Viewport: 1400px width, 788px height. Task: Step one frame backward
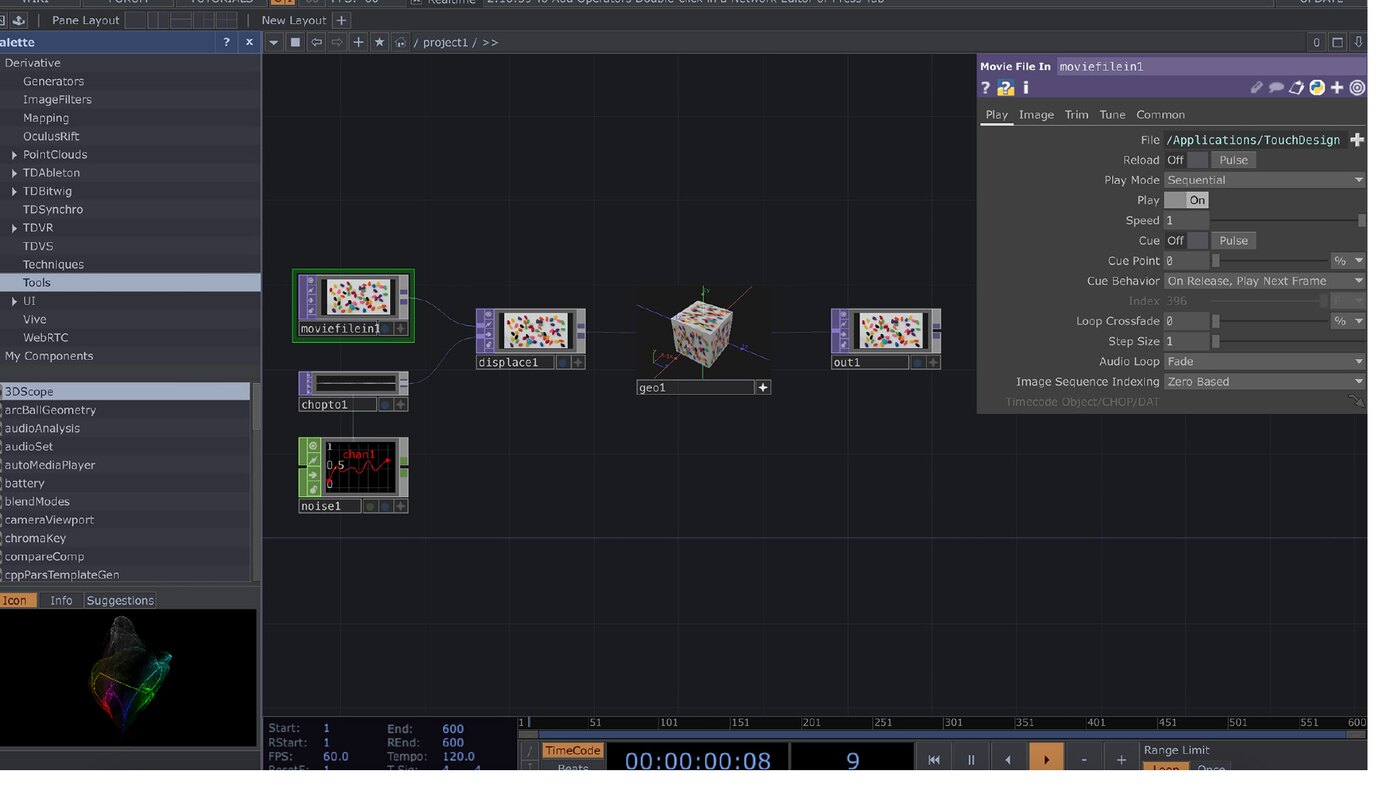pyautogui.click(x=1008, y=760)
